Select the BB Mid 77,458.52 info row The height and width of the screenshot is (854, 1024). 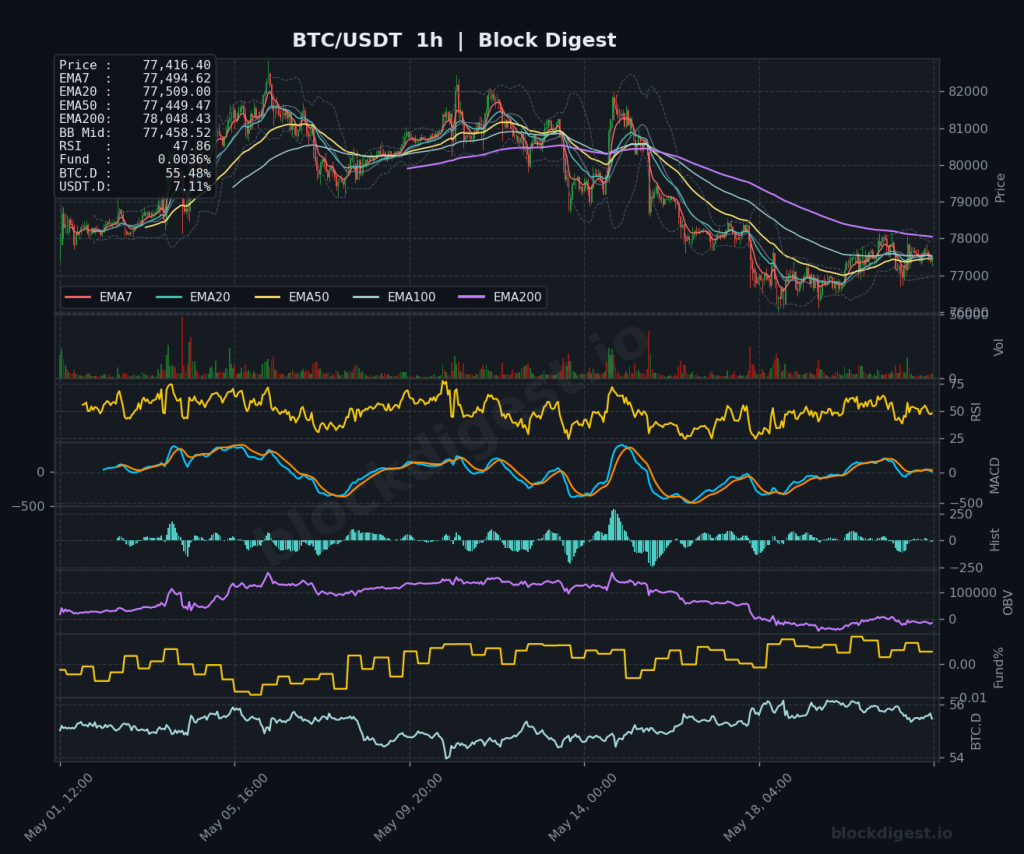coord(135,133)
